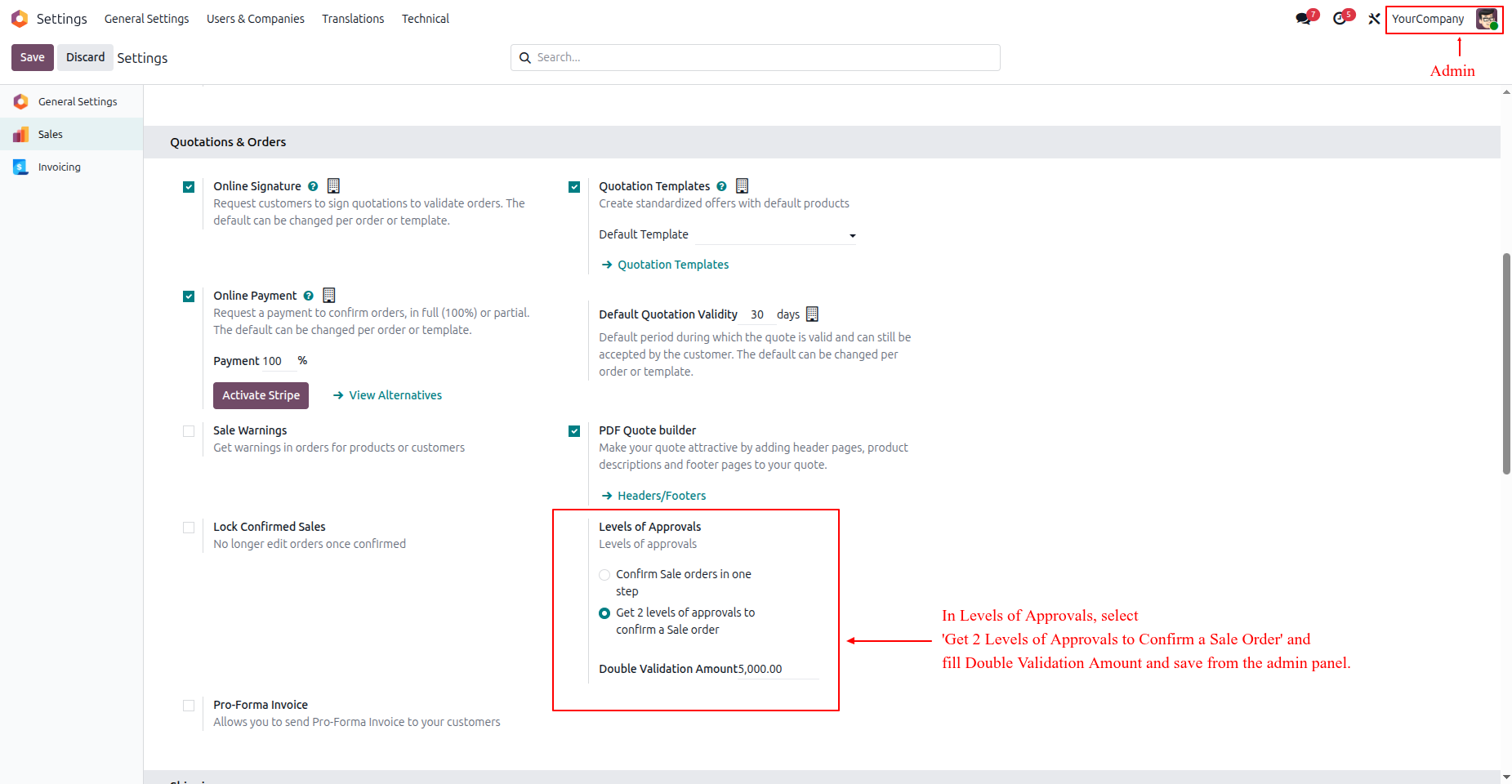1512x784 pixels.
Task: Click the Levels of Approvals label
Action: pos(649,527)
